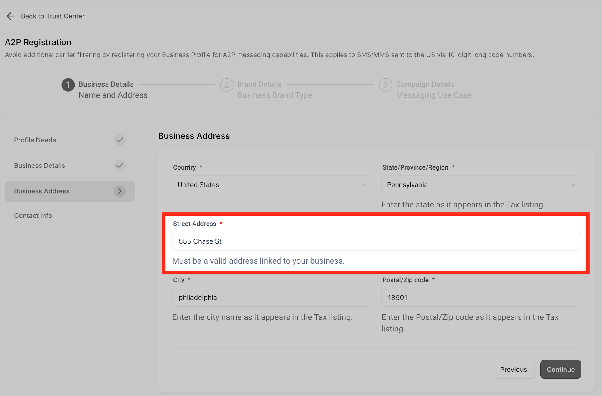Click the State dropdown chevron arrow
602x396 pixels.
click(x=573, y=185)
